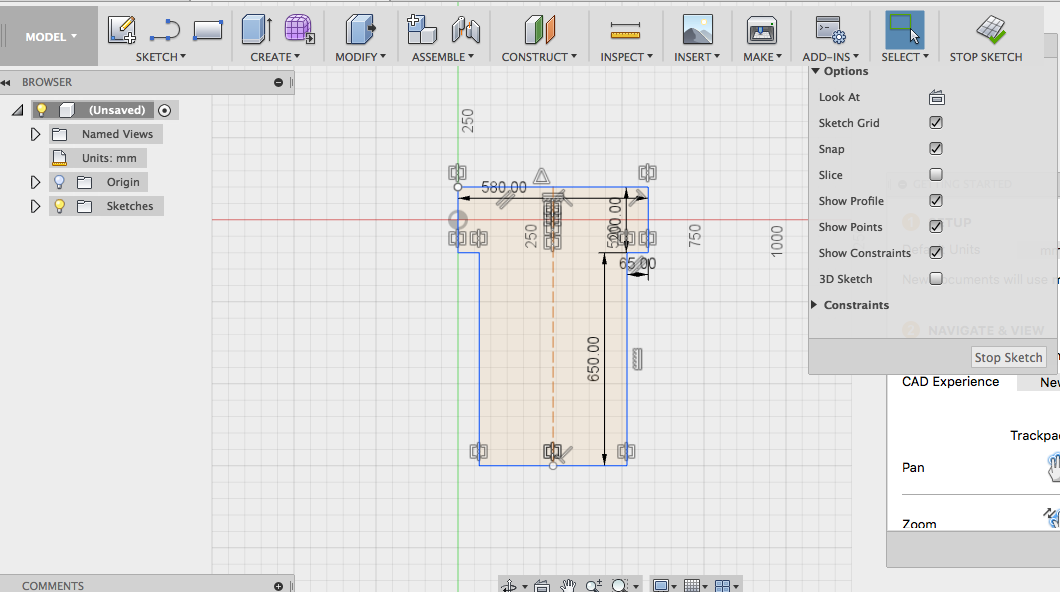Open the INSERT menu

pyautogui.click(x=696, y=57)
